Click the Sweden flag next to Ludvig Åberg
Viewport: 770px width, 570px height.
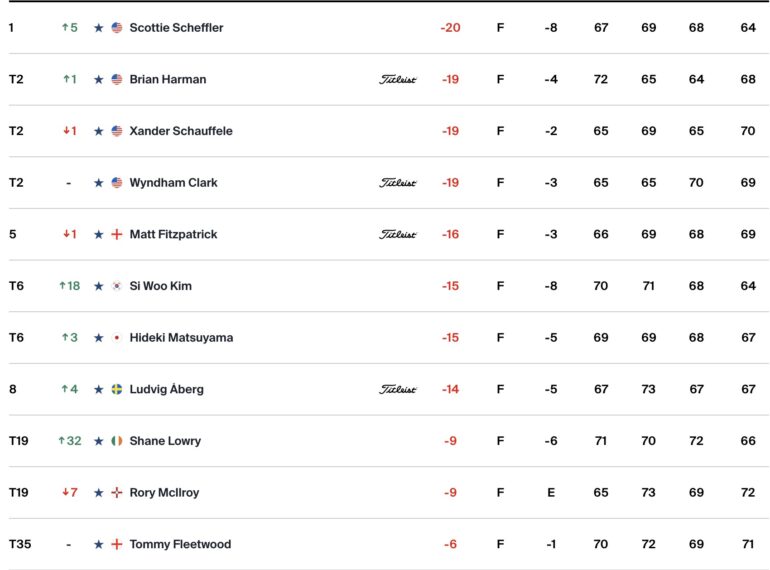click(x=117, y=389)
